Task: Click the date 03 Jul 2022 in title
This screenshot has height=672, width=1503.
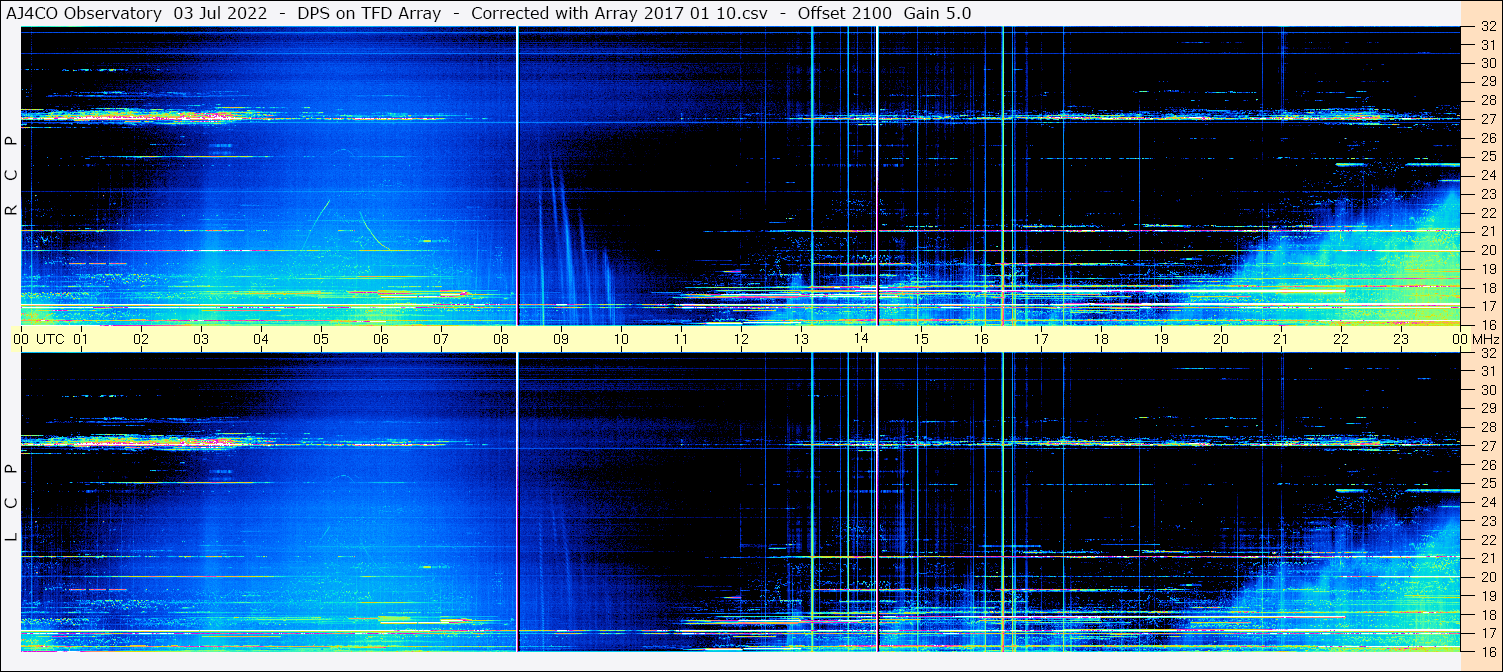Action: tap(220, 13)
